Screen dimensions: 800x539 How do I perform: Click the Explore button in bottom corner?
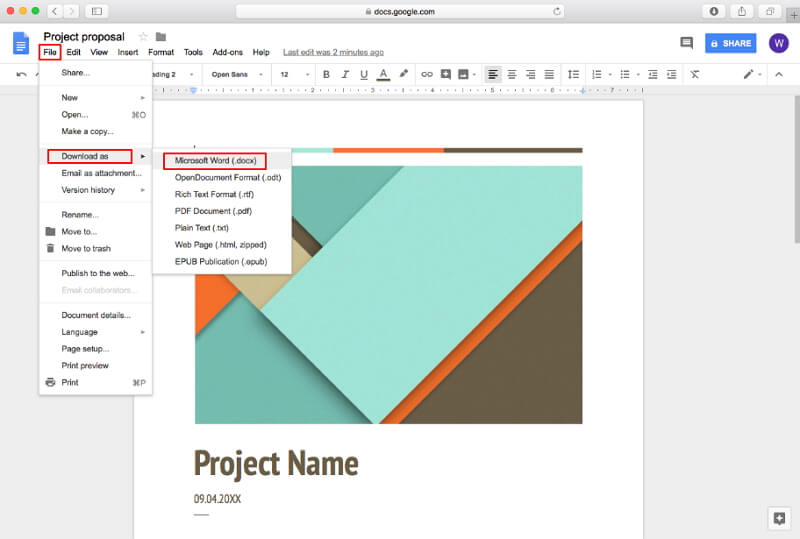tap(778, 518)
